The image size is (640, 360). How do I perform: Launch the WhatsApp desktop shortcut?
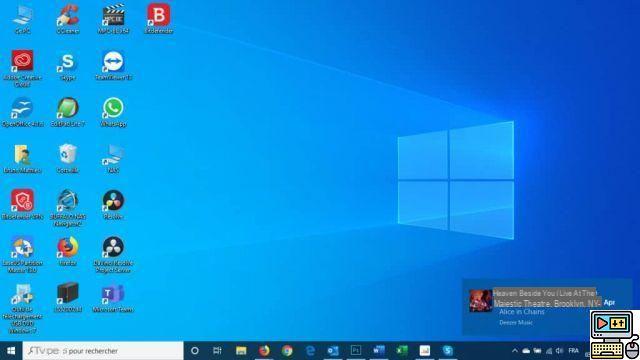pyautogui.click(x=113, y=111)
